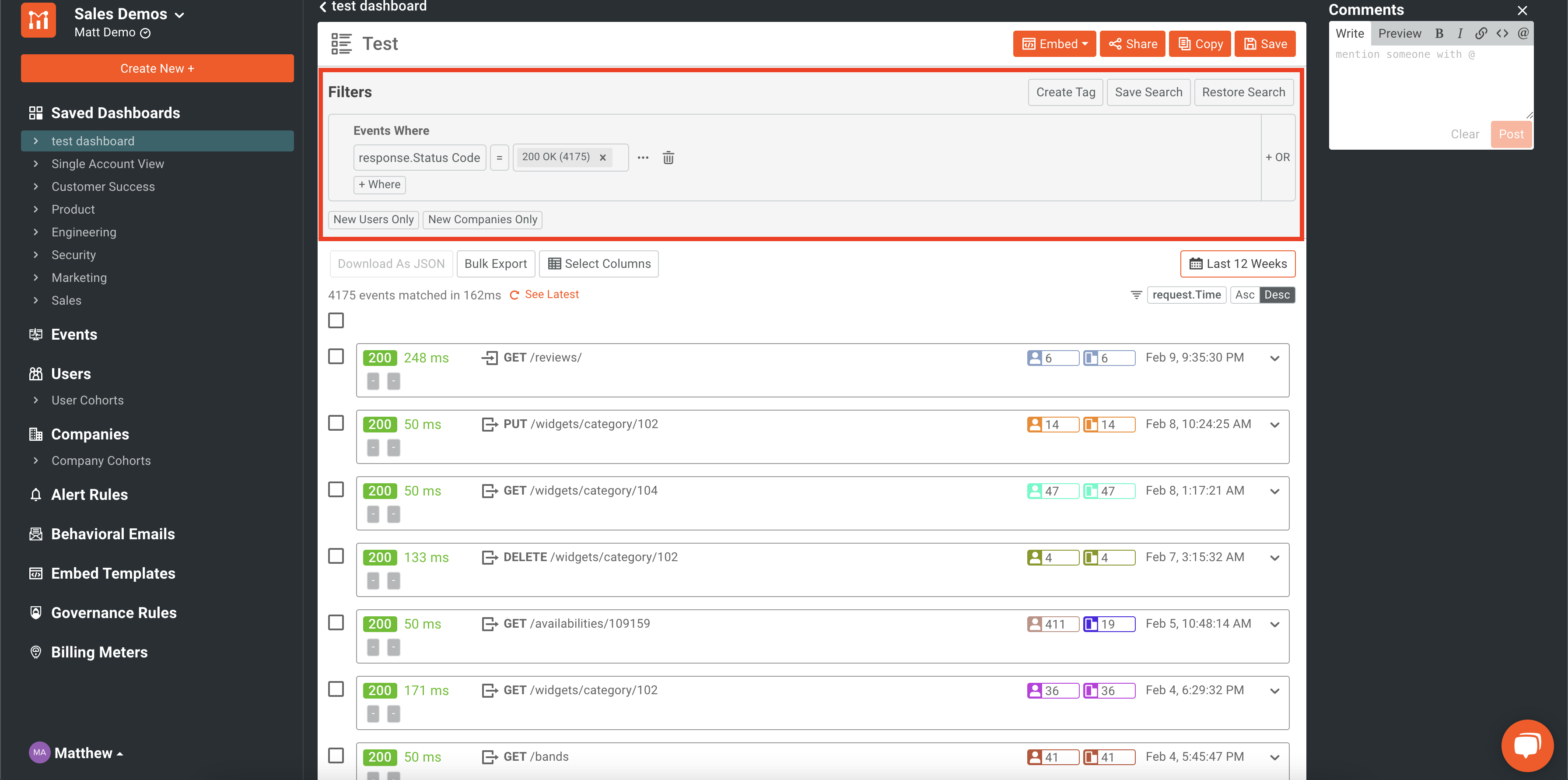Tick the select-all events checkbox
The width and height of the screenshot is (1568, 780).
pos(336,320)
